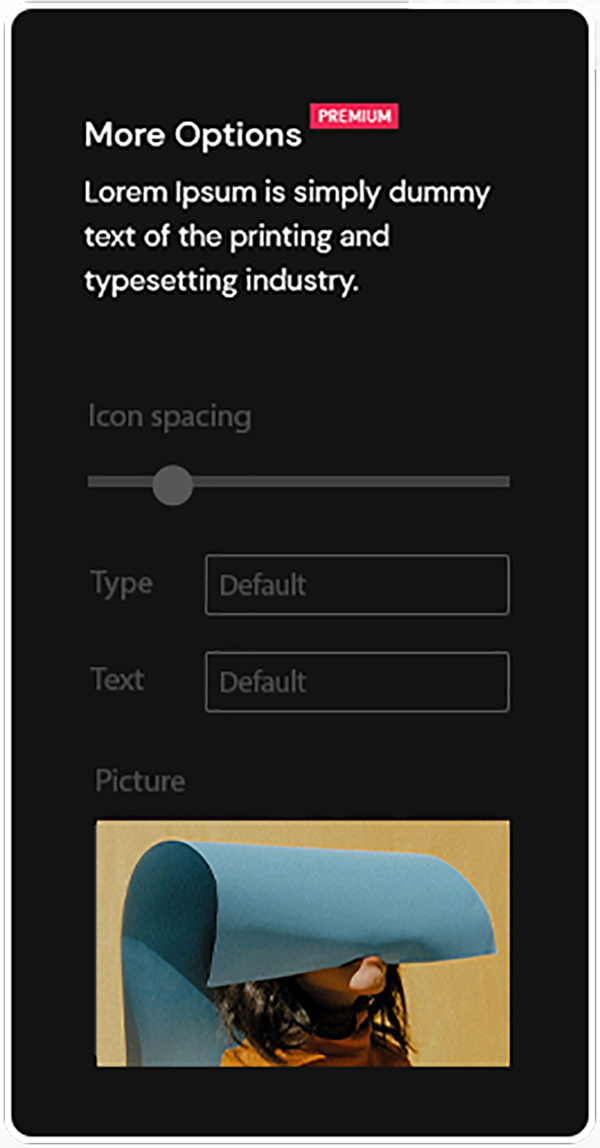Viewport: 600px width, 1148px height.
Task: Open the Type field showing Default
Action: (x=356, y=585)
